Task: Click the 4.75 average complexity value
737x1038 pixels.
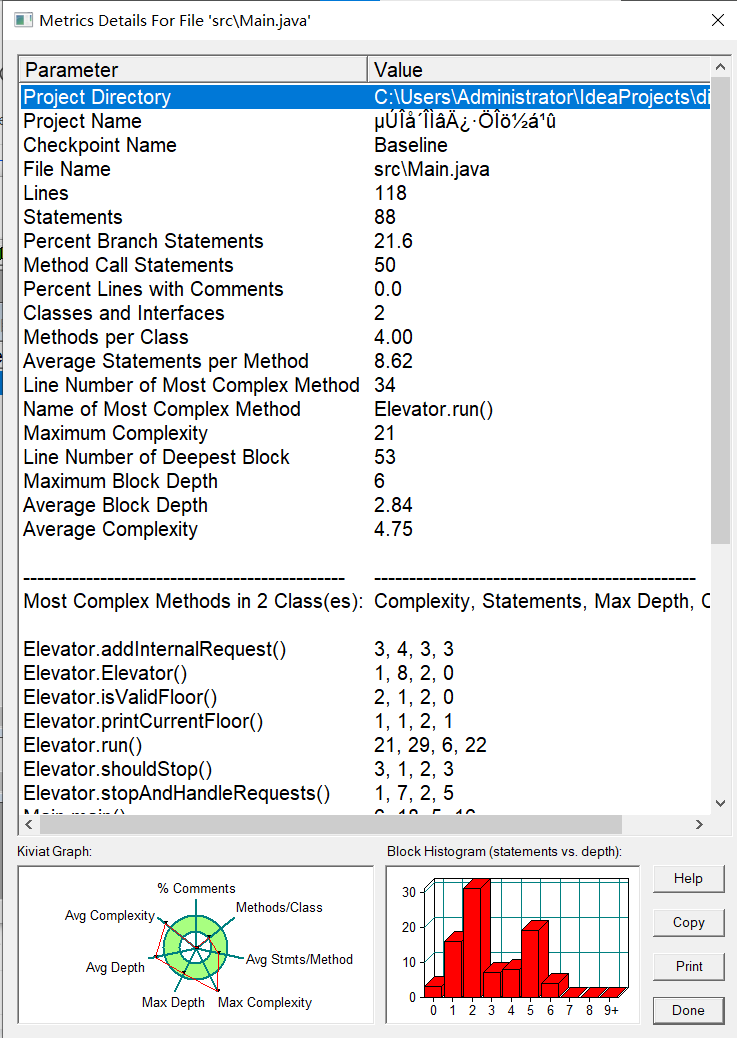Action: [x=393, y=529]
